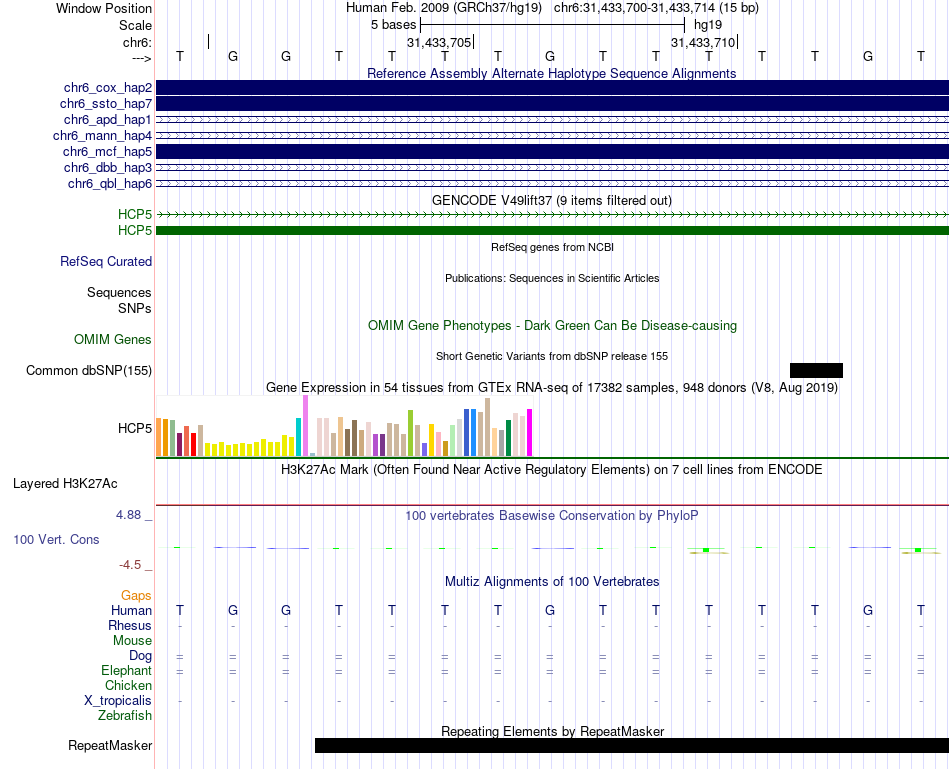The image size is (950, 769).
Task: Click the HCP5 GTEx expression bar chart
Action: [x=344, y=426]
